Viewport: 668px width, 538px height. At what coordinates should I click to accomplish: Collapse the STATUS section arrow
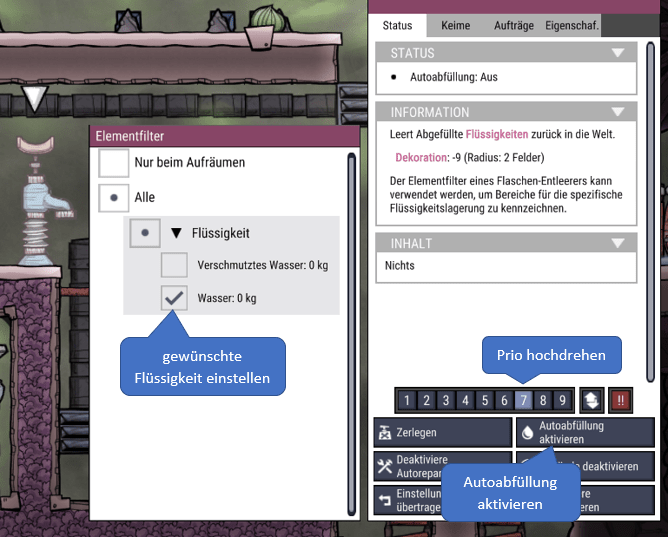click(x=618, y=53)
